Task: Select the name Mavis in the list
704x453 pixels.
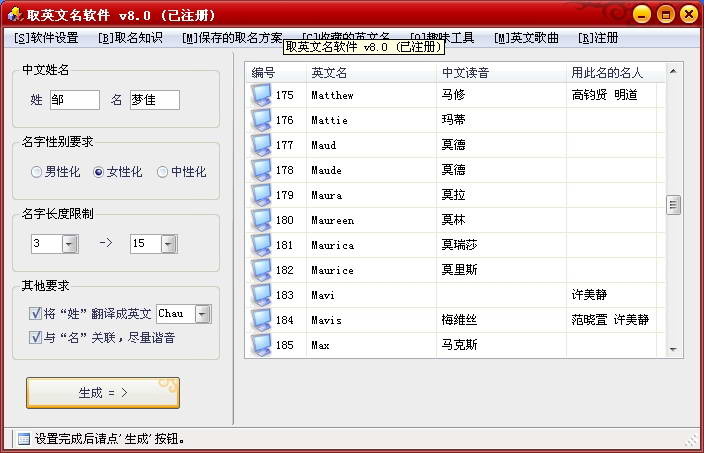Action: pos(326,321)
